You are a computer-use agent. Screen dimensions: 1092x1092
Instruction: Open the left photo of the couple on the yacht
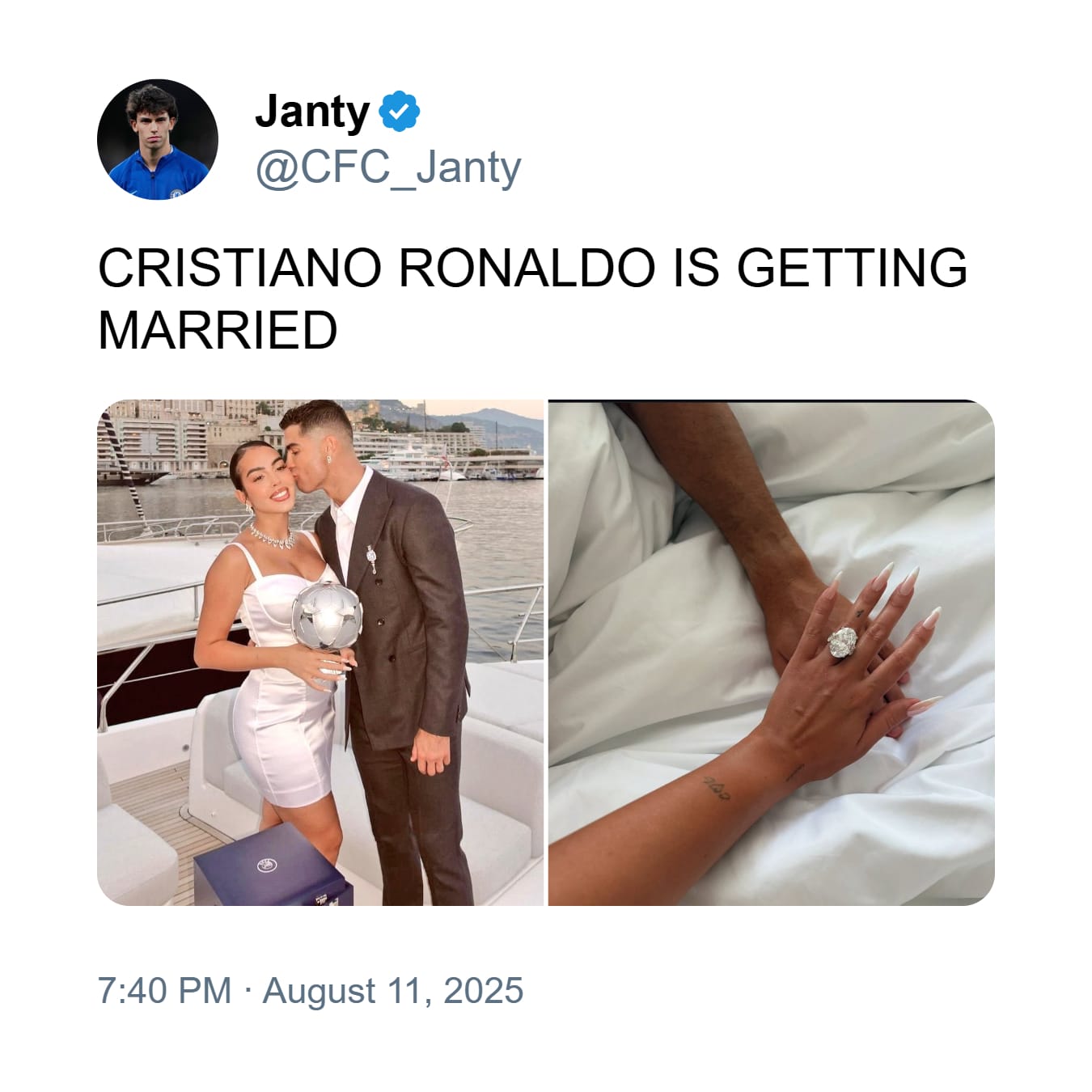point(320,652)
